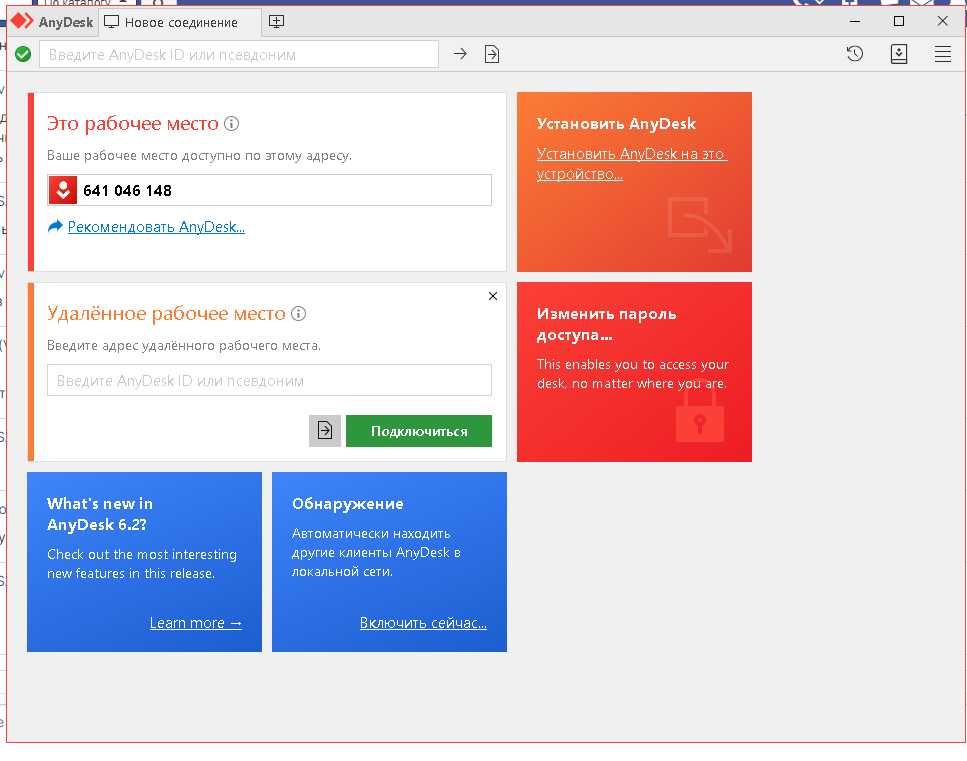The image size is (967, 761).
Task: Click the file transfer icon in toolbar
Action: (492, 54)
